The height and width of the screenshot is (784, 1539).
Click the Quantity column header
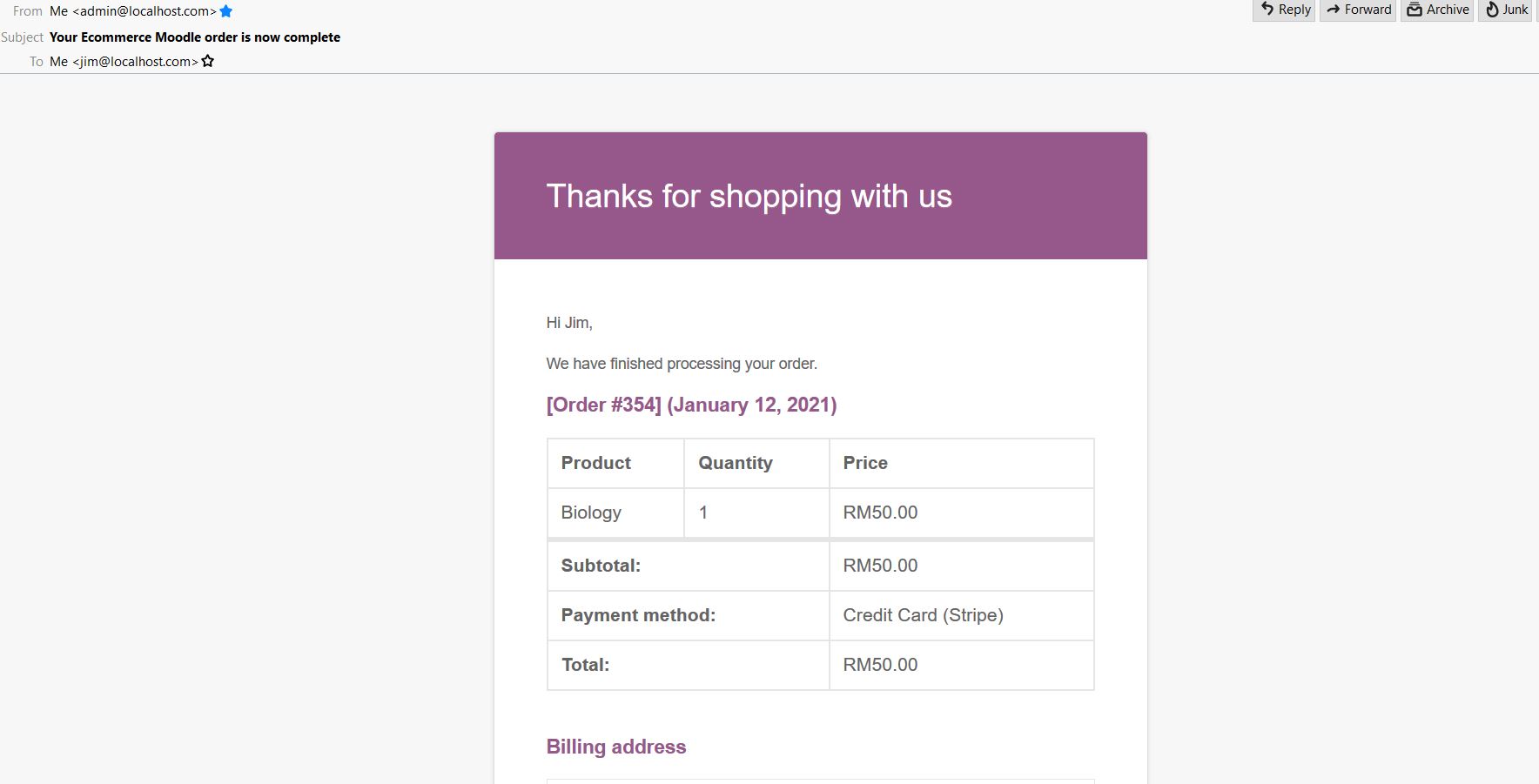click(x=736, y=463)
